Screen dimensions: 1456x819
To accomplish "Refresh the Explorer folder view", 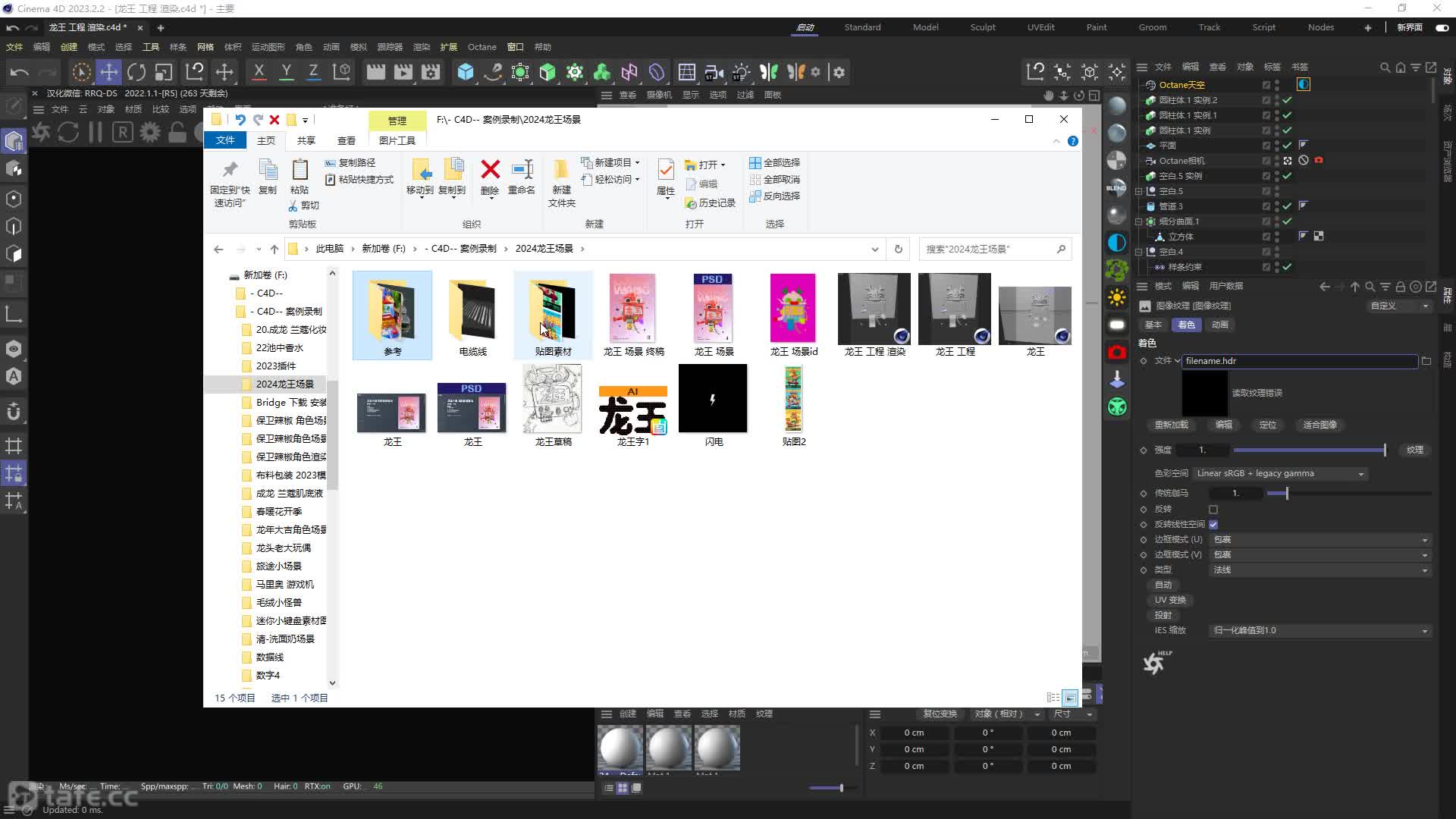I will click(x=899, y=249).
